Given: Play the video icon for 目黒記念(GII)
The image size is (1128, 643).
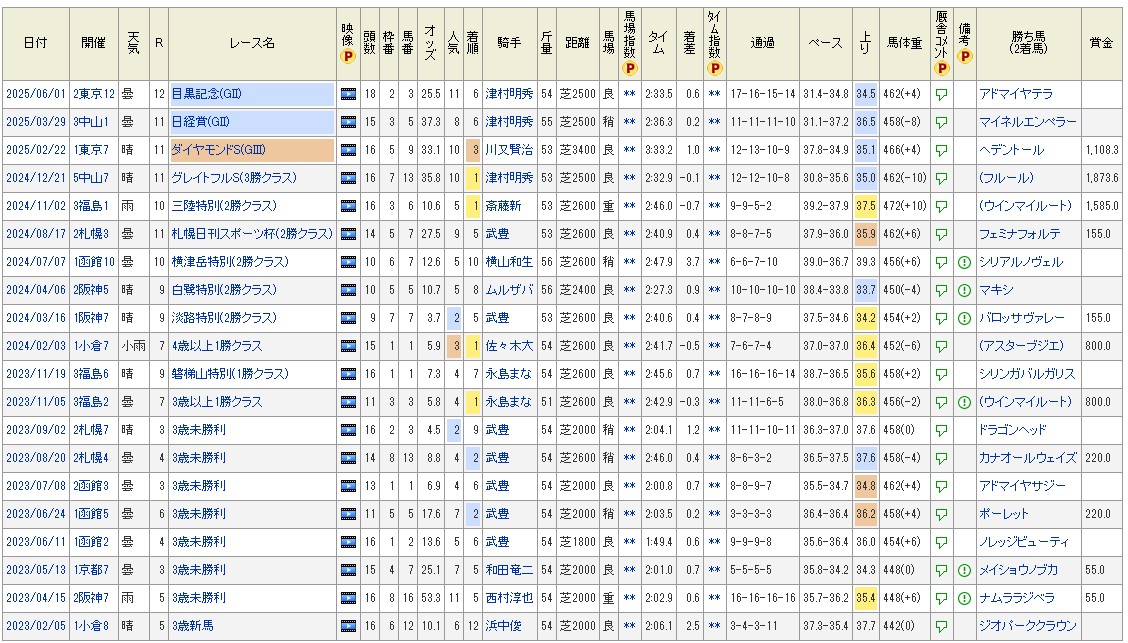Looking at the screenshot, I should 348,94.
